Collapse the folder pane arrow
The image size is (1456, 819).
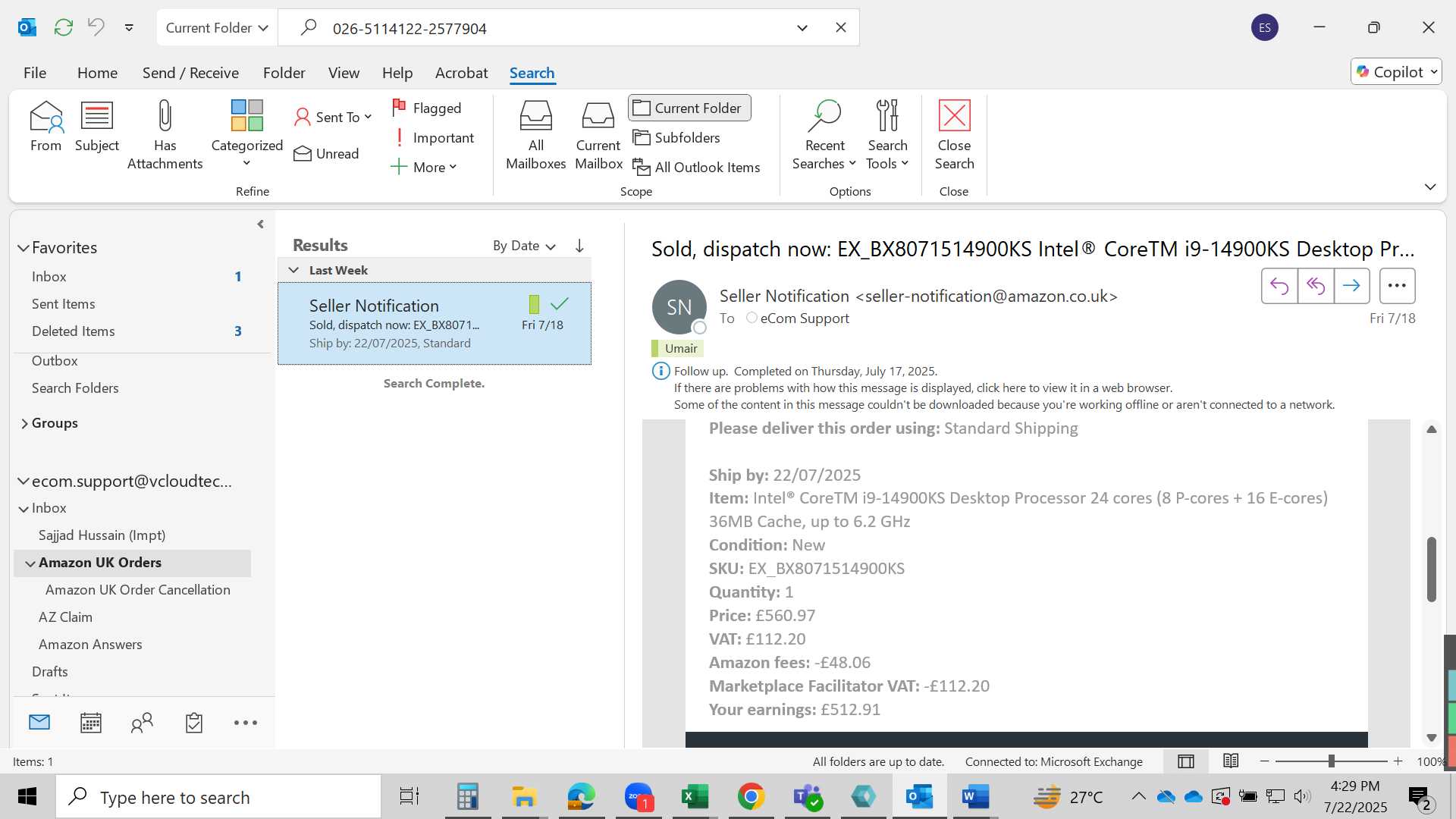point(260,224)
